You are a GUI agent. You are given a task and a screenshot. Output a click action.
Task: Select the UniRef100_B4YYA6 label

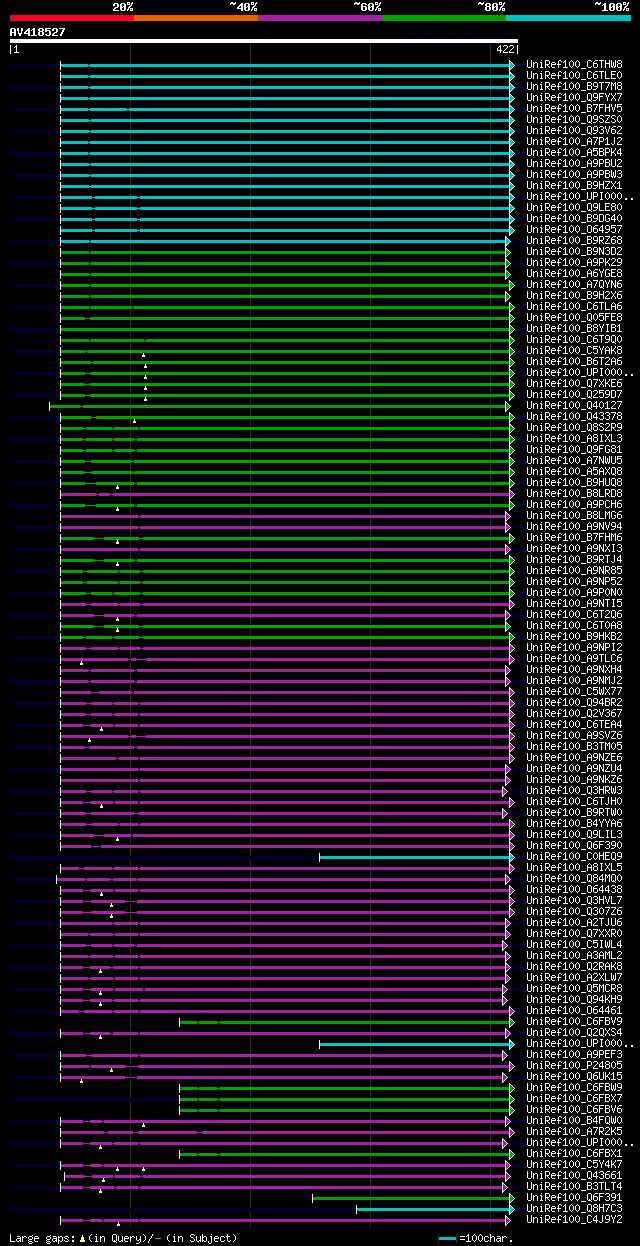(574, 823)
